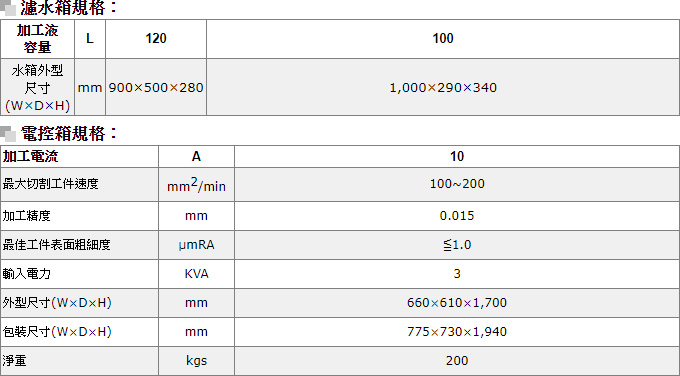The height and width of the screenshot is (376, 680).
Task: Click the 水箱外型尺寸 row label
Action: pyautogui.click(x=38, y=88)
